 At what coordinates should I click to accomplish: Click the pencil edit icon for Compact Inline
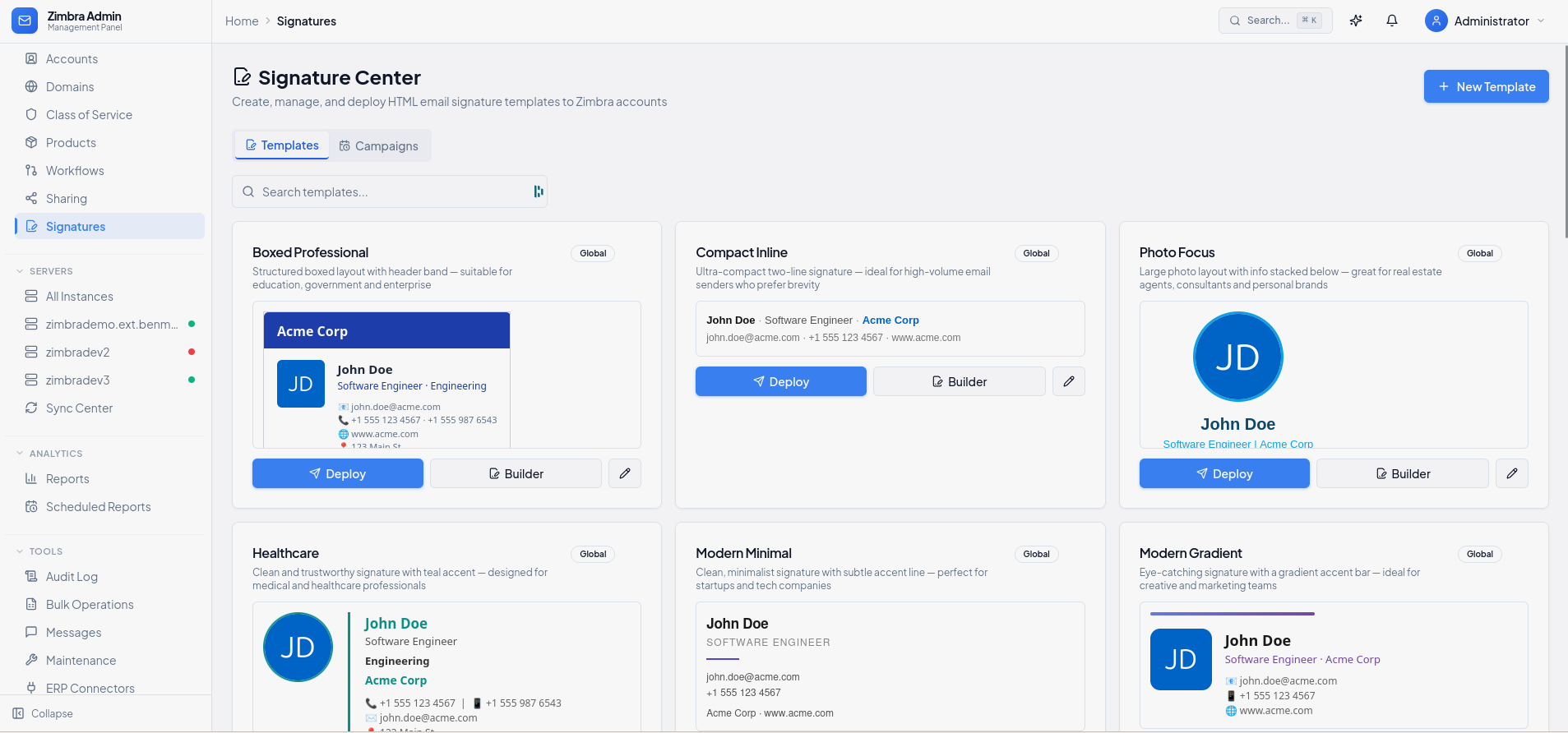click(x=1069, y=381)
